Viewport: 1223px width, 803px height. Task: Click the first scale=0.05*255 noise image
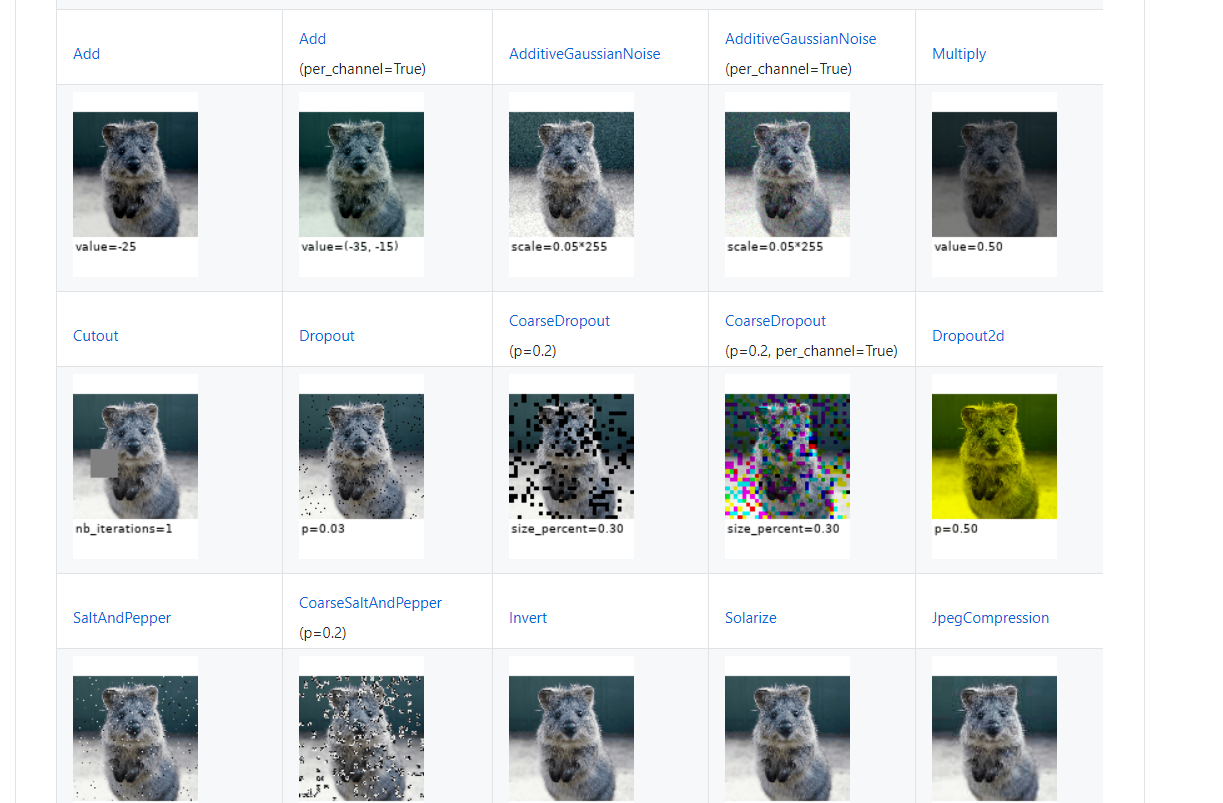point(571,184)
